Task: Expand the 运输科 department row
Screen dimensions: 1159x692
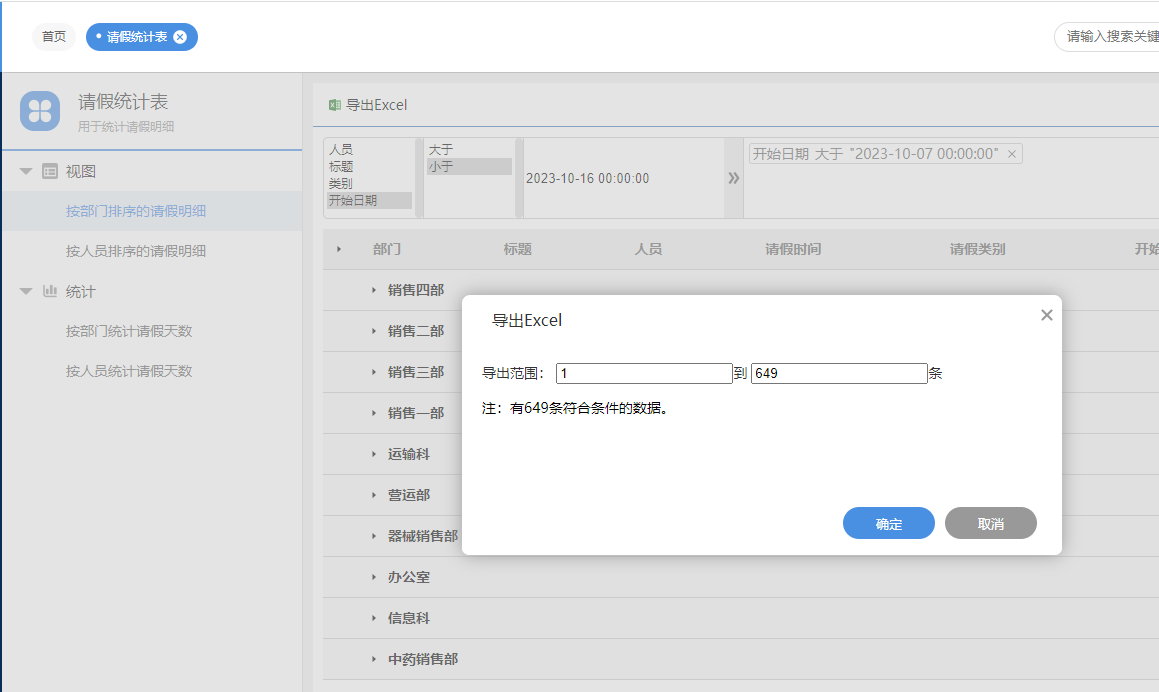Action: [374, 454]
